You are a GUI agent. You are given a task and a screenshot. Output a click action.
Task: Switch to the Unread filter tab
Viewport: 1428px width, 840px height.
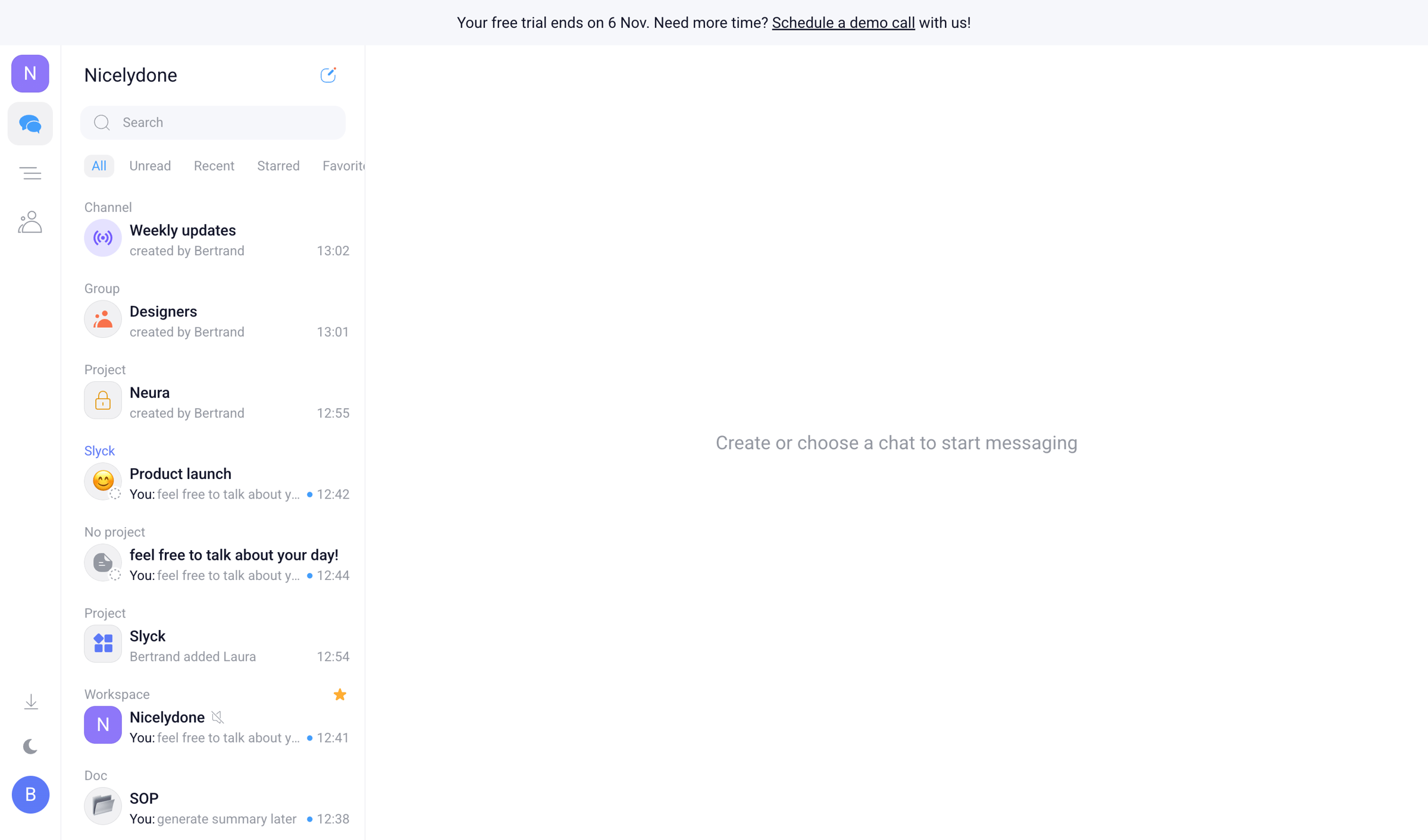[x=150, y=166]
